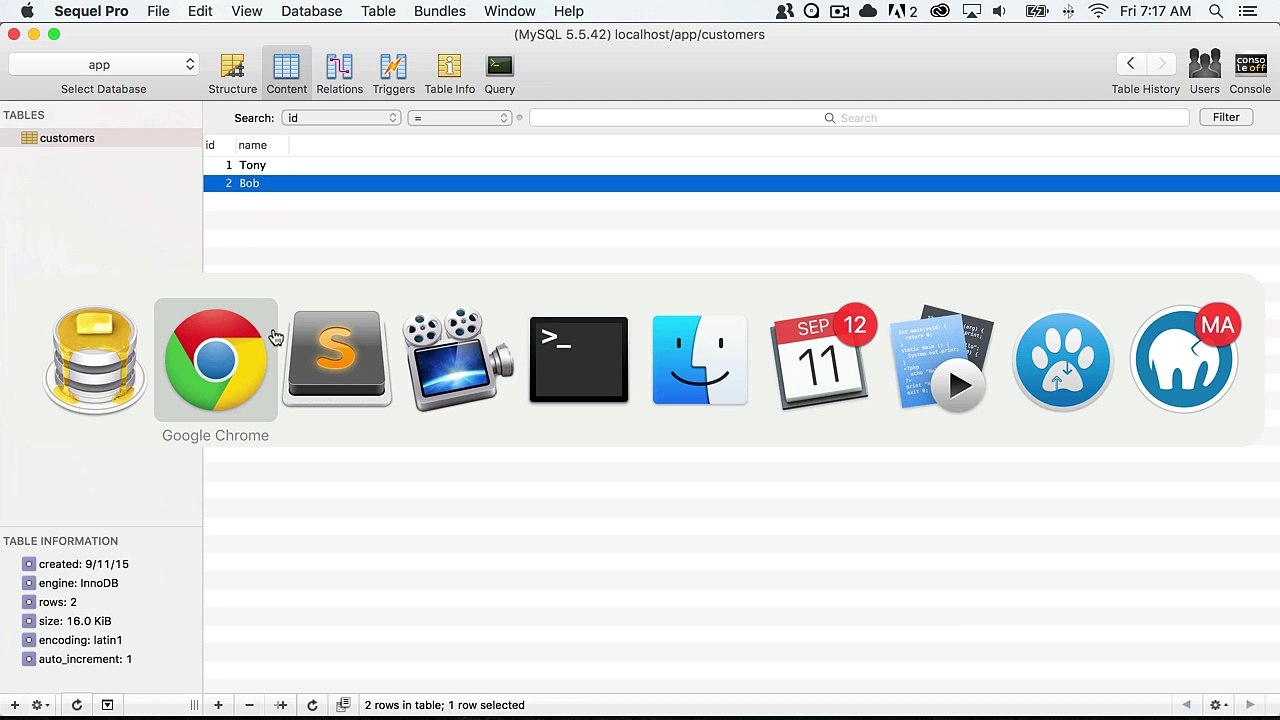Image resolution: width=1280 pixels, height=720 pixels.
Task: Open the Help menu
Action: pos(569,11)
